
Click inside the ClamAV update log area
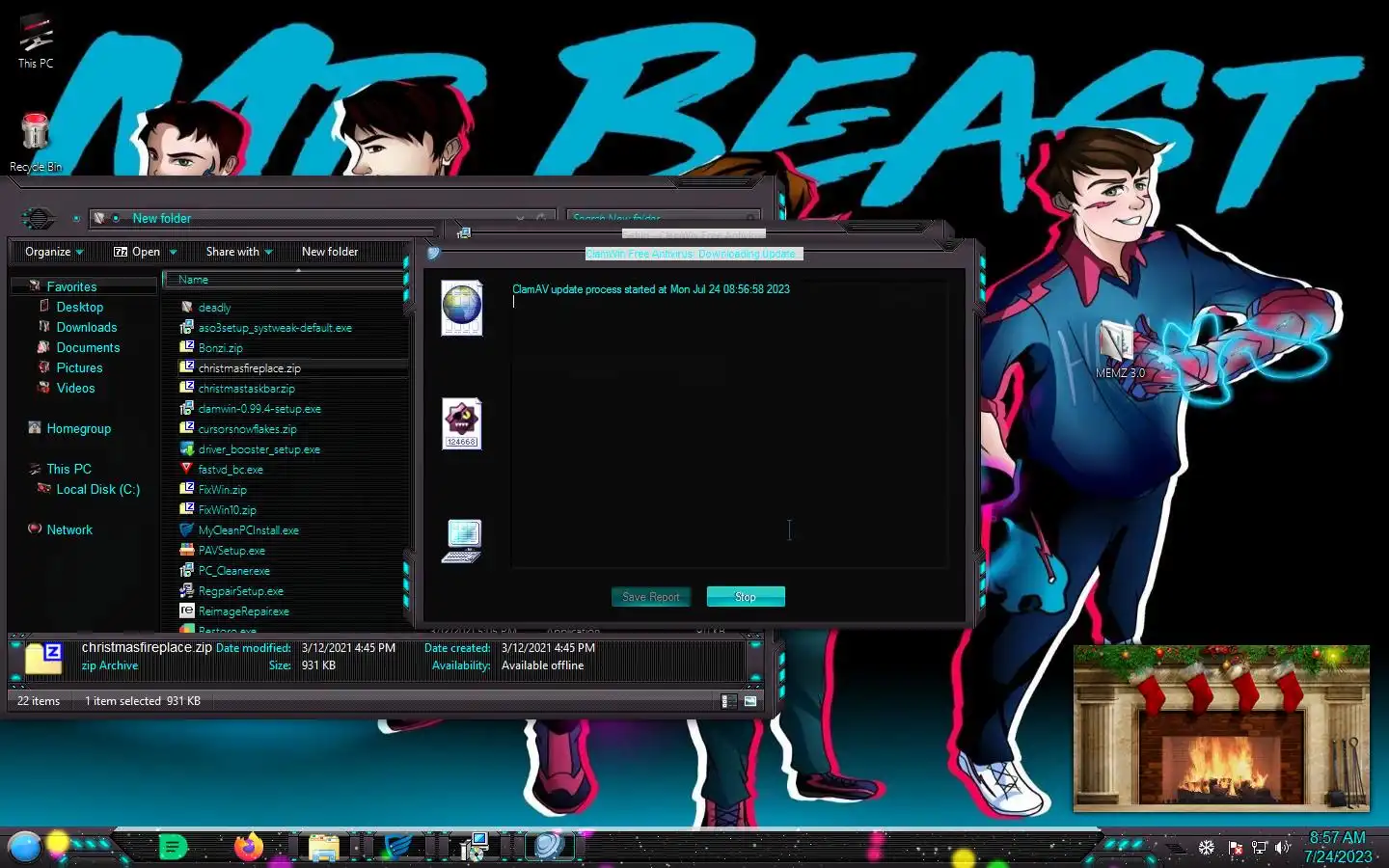(x=728, y=424)
